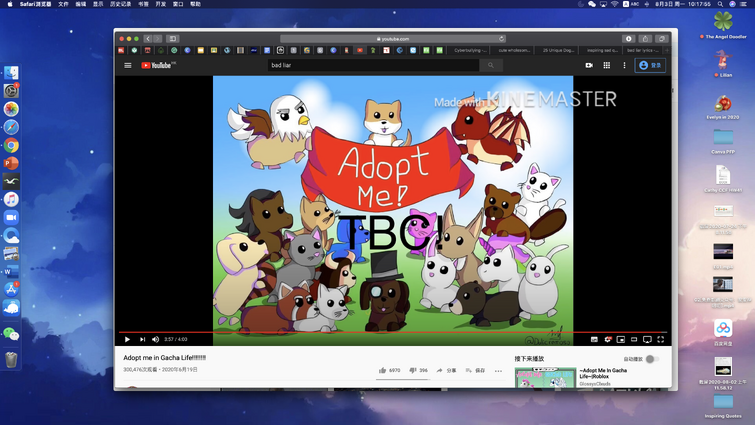Mute the video volume speaker icon
This screenshot has height=425, width=755.
156,339
